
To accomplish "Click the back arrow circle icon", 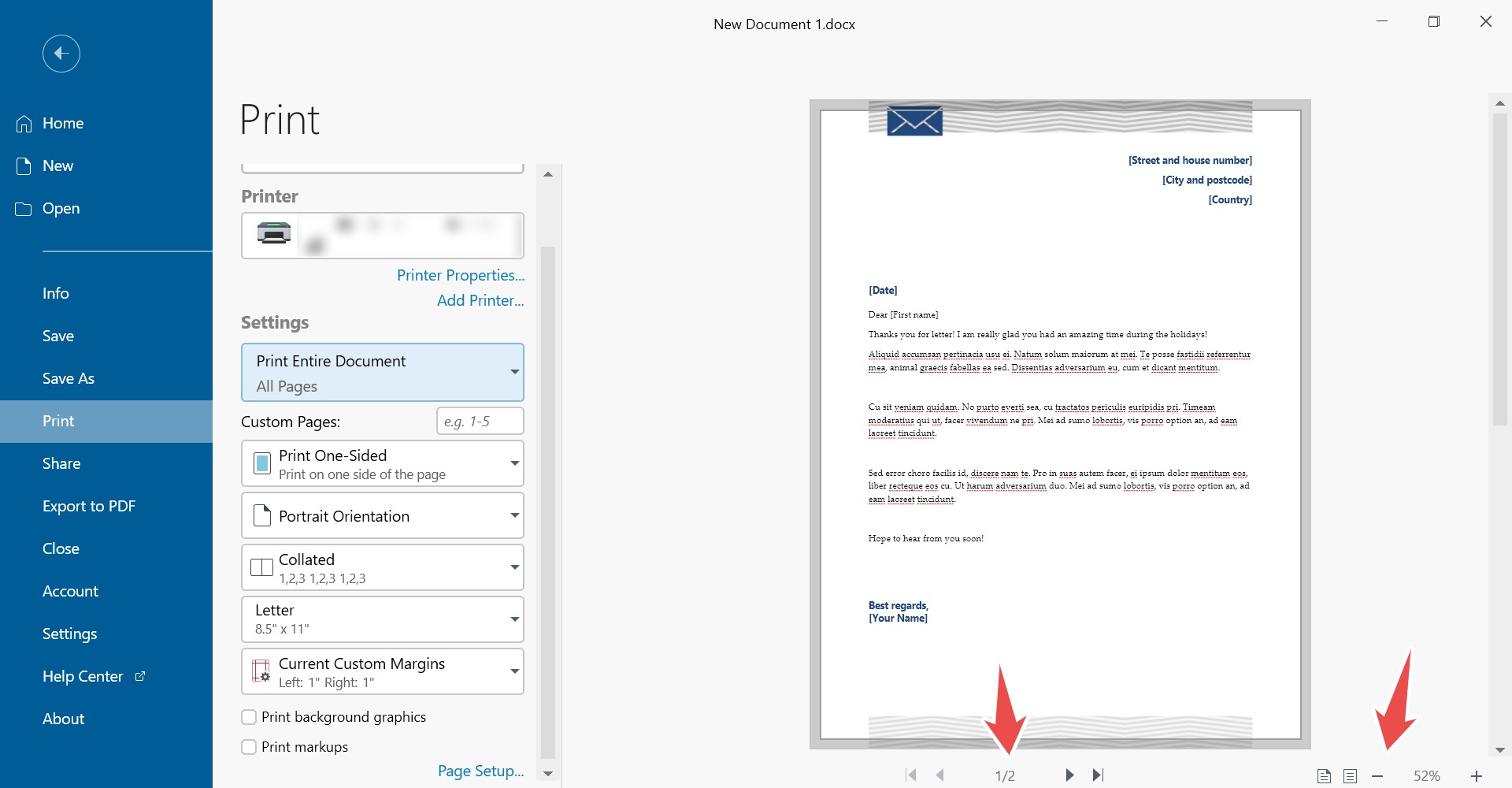I will click(61, 54).
